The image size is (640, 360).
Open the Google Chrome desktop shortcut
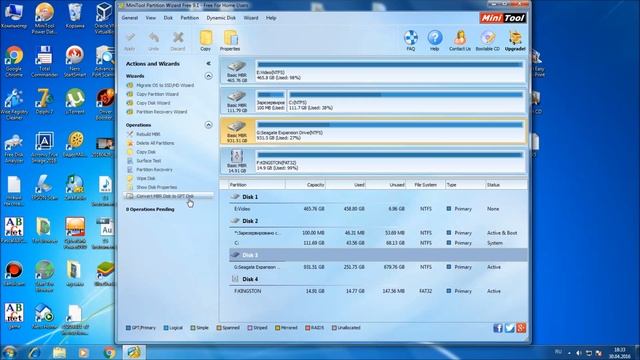[14, 62]
